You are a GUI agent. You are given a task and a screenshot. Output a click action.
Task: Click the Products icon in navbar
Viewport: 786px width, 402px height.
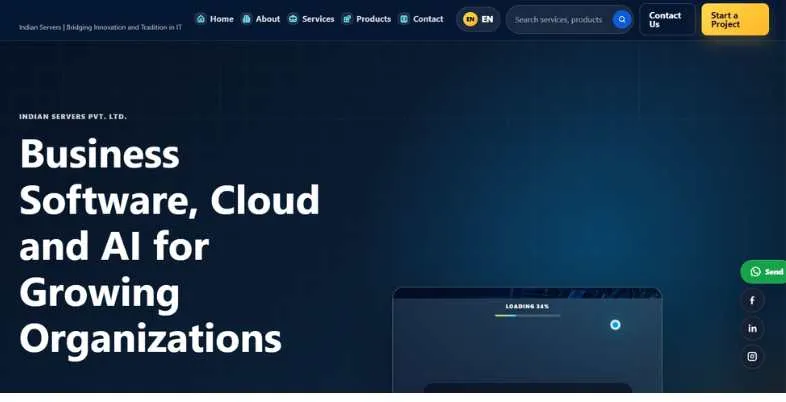tap(347, 19)
